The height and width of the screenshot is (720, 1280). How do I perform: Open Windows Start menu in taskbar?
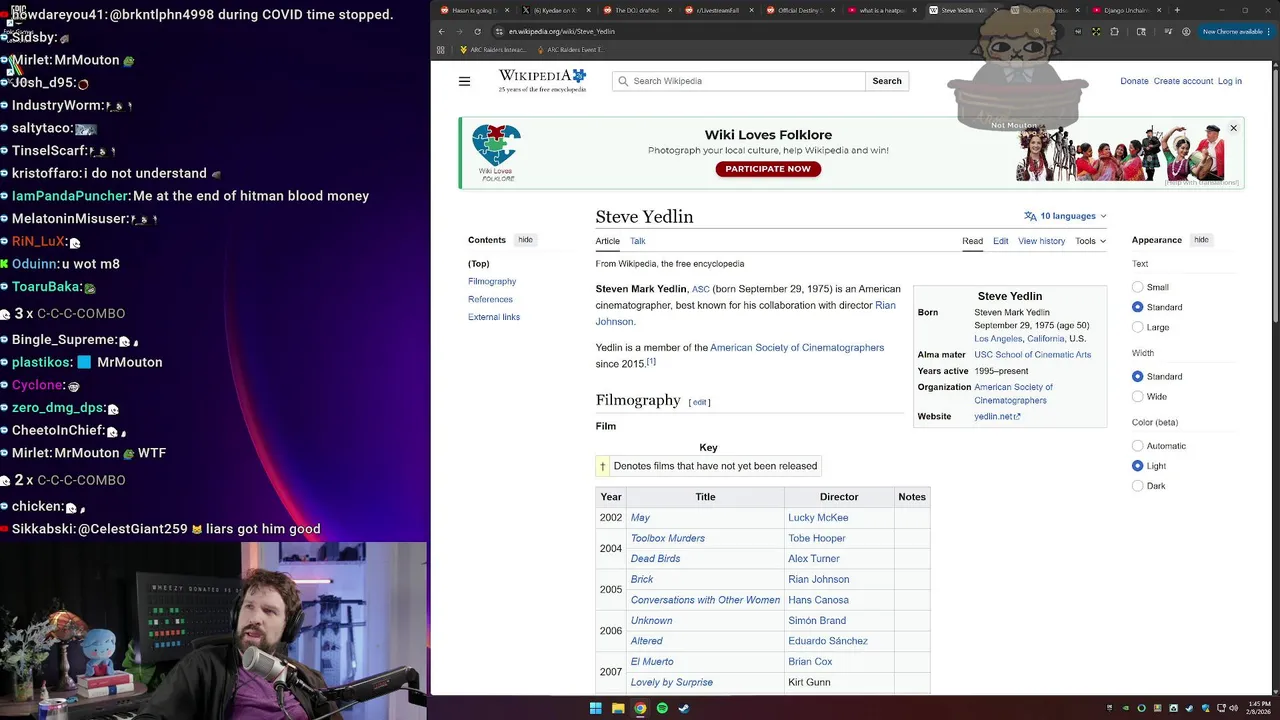pos(596,708)
